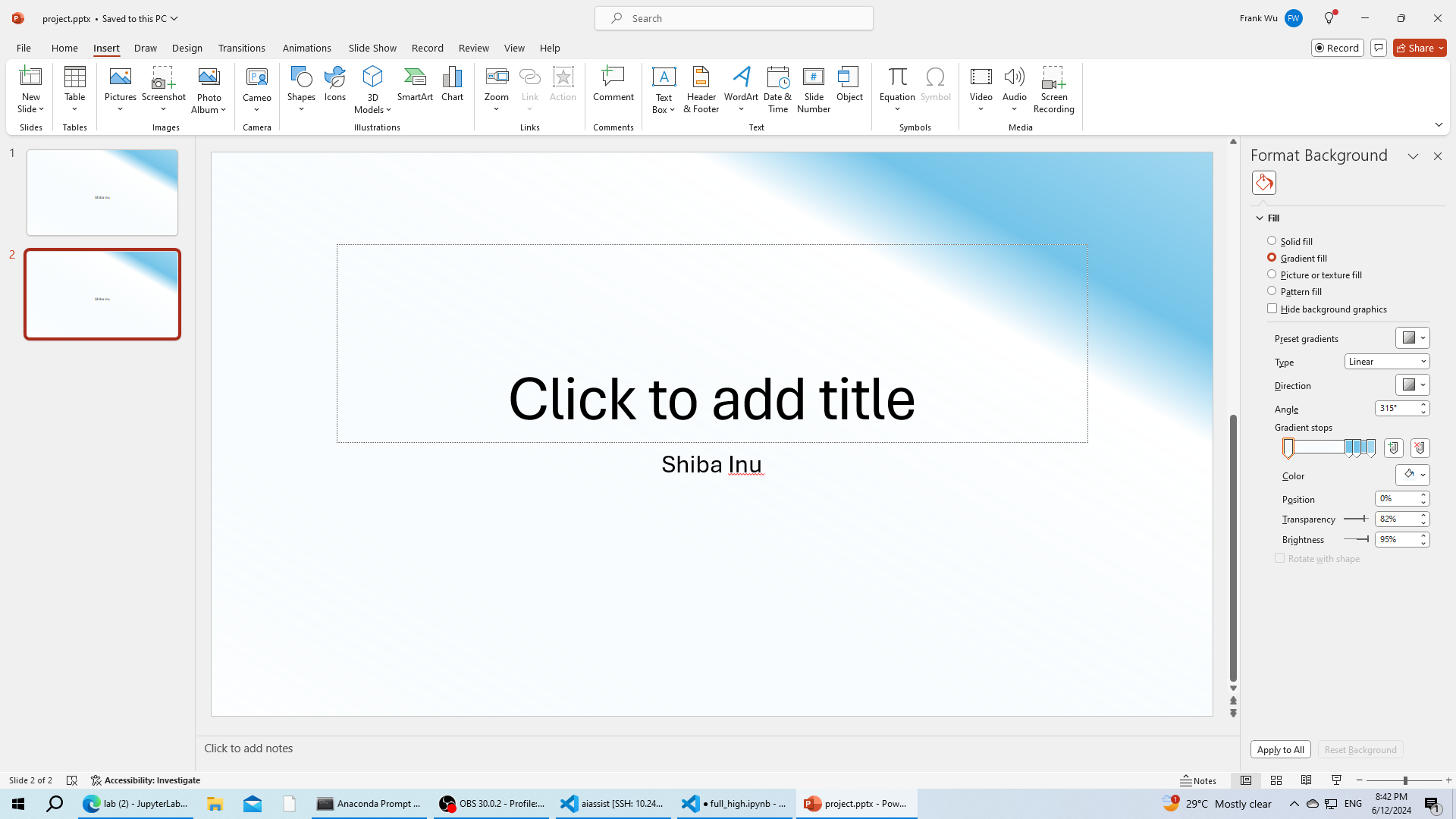Click the Apply to All button

point(1280,749)
